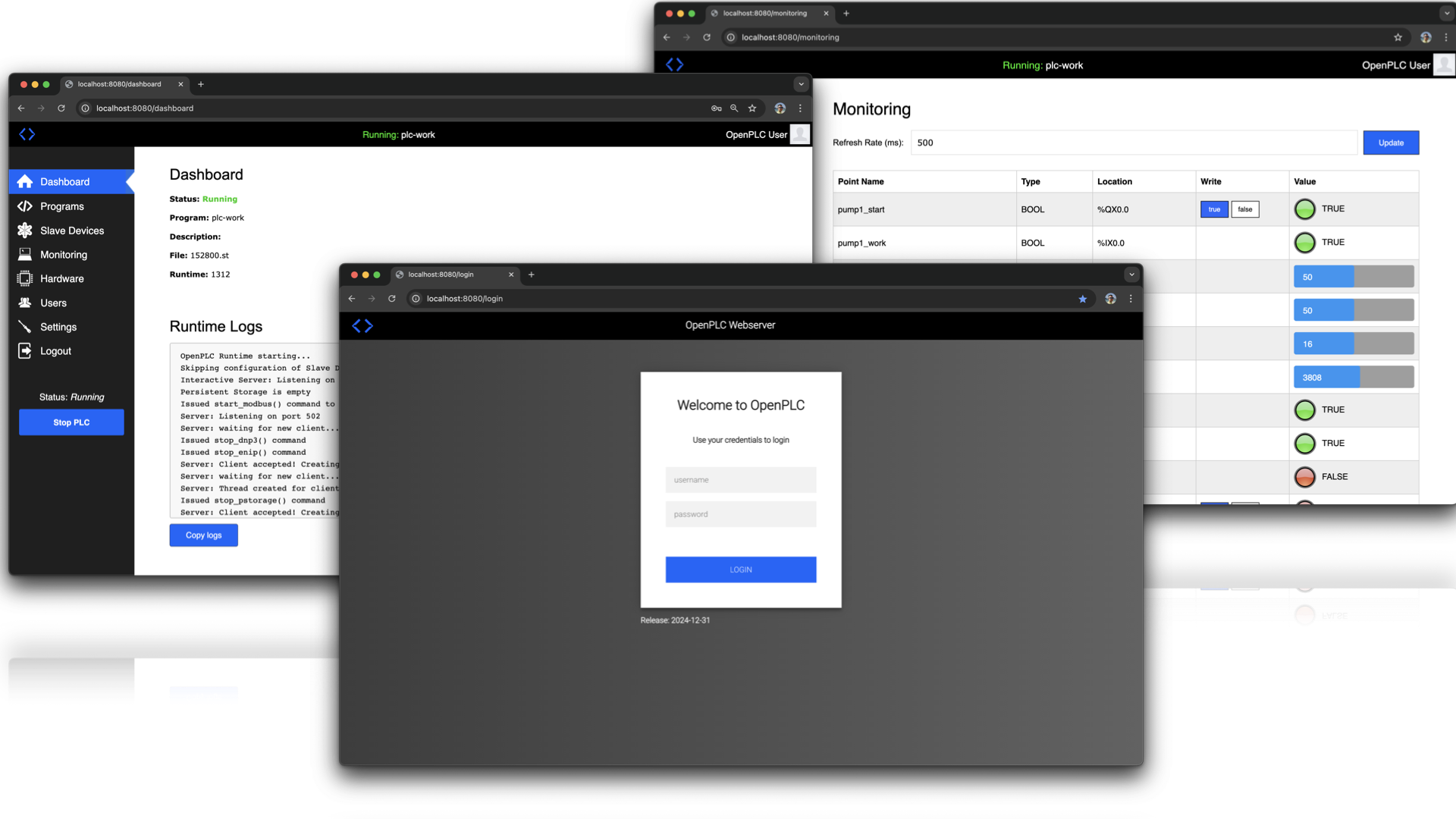Reload the monitoring page
Screen dimensions: 1456x819
click(707, 37)
